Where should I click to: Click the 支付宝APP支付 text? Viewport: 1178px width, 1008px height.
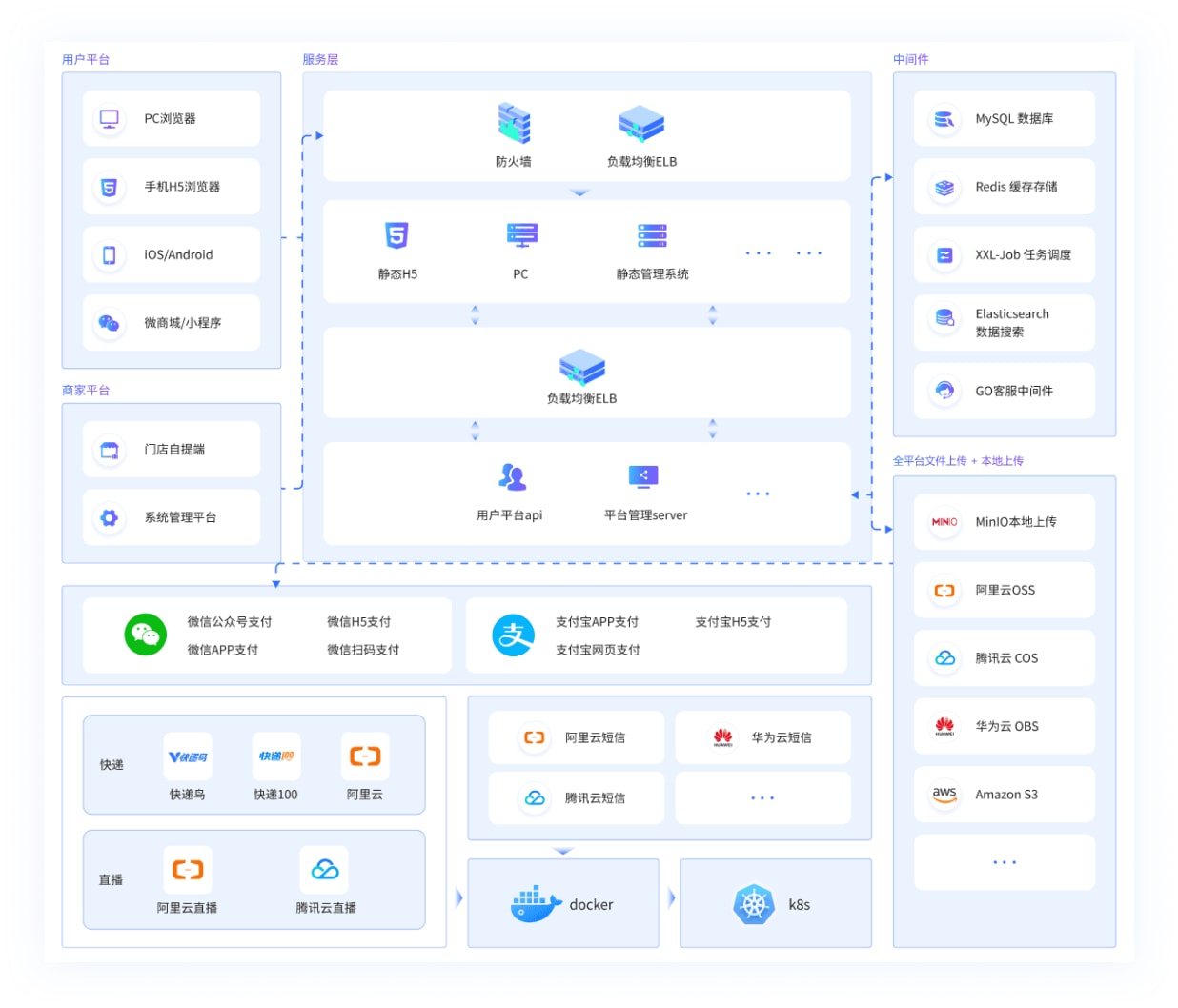coord(598,622)
